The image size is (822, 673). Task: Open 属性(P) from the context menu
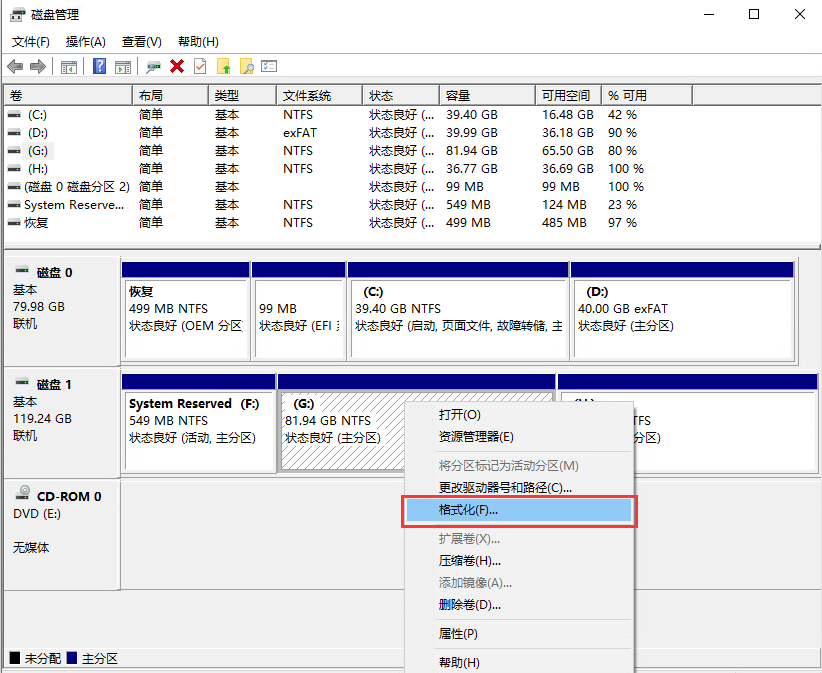[518, 634]
